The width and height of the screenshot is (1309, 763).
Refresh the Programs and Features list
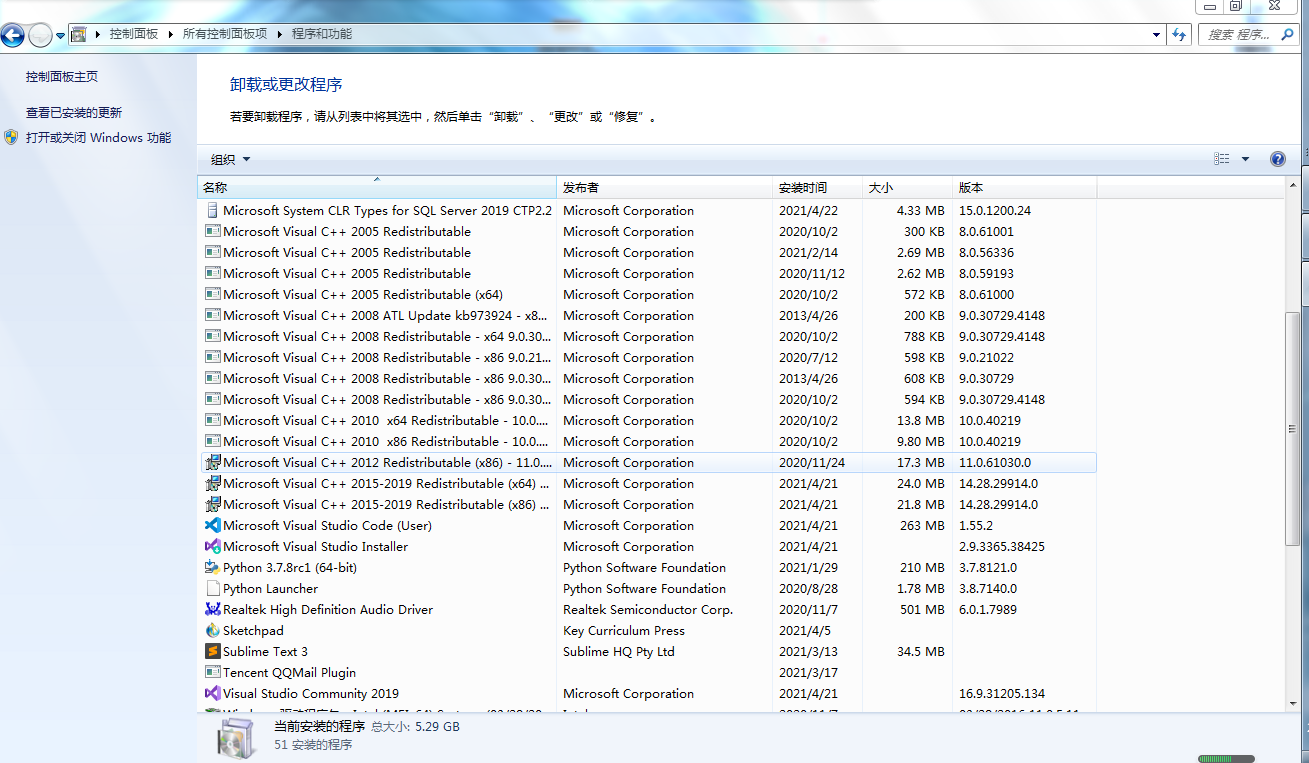click(x=1180, y=34)
